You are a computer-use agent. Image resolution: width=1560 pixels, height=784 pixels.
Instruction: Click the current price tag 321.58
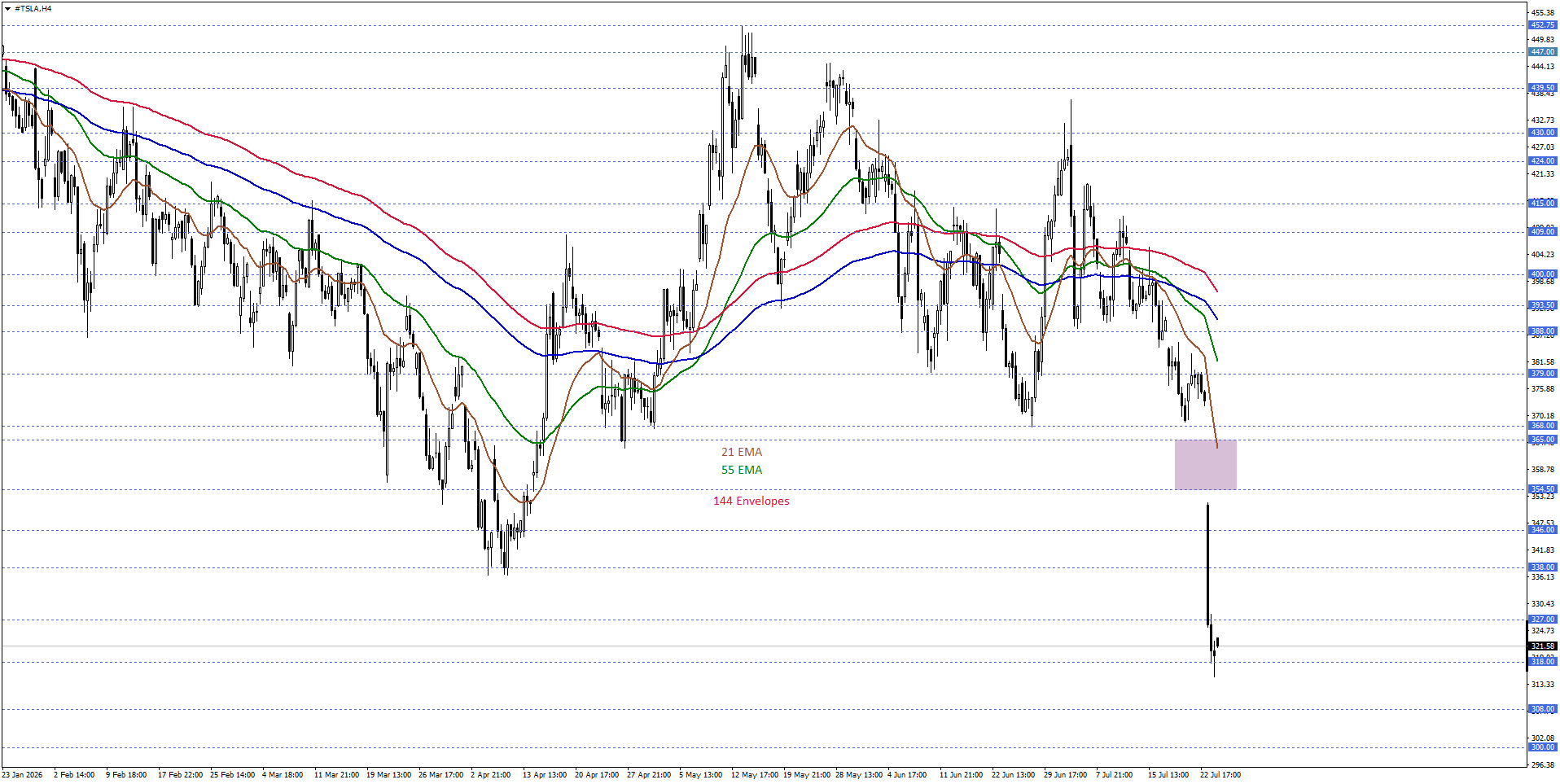[1542, 646]
